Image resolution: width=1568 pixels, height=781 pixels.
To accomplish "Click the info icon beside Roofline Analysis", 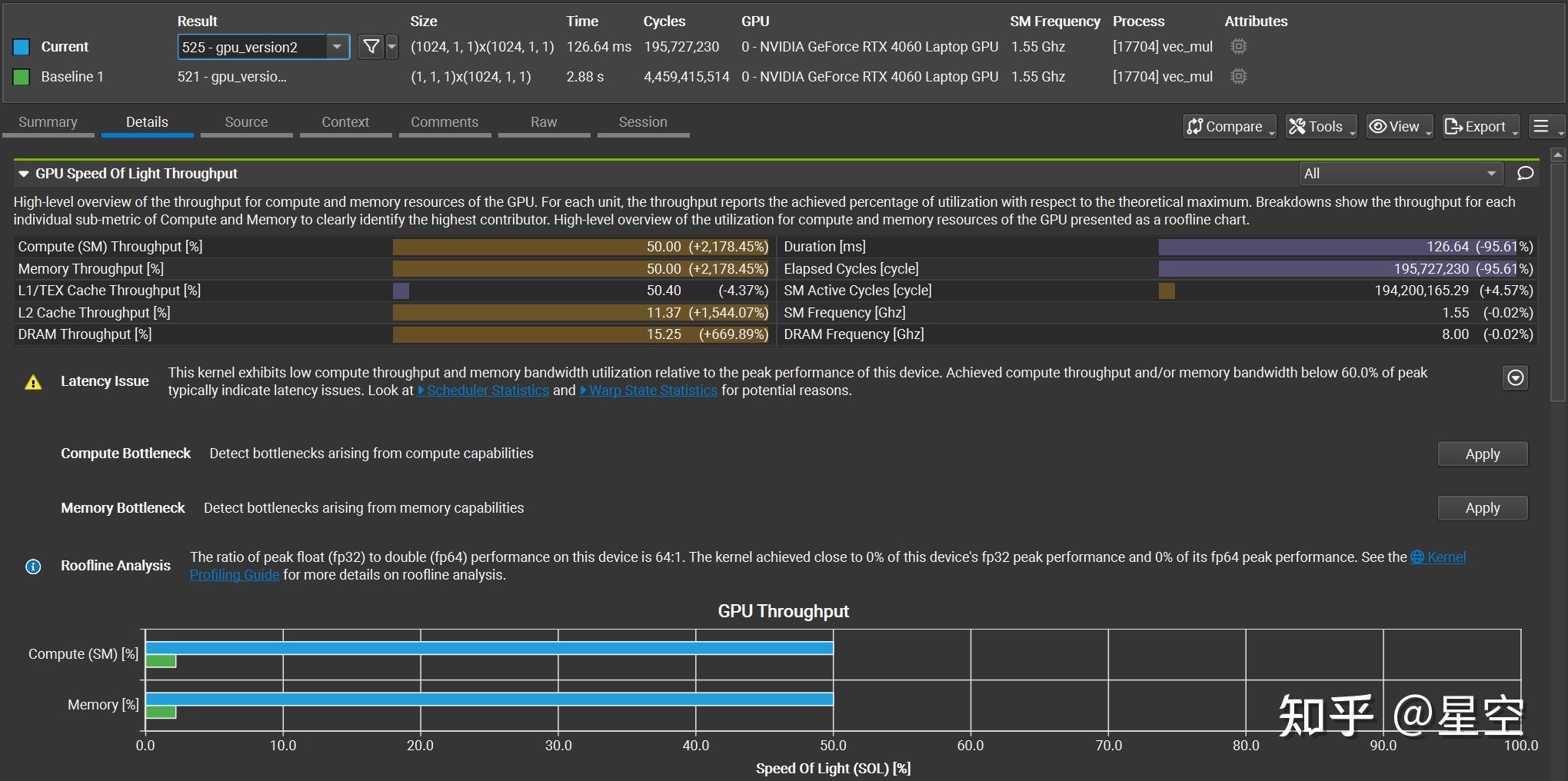I will click(x=33, y=567).
